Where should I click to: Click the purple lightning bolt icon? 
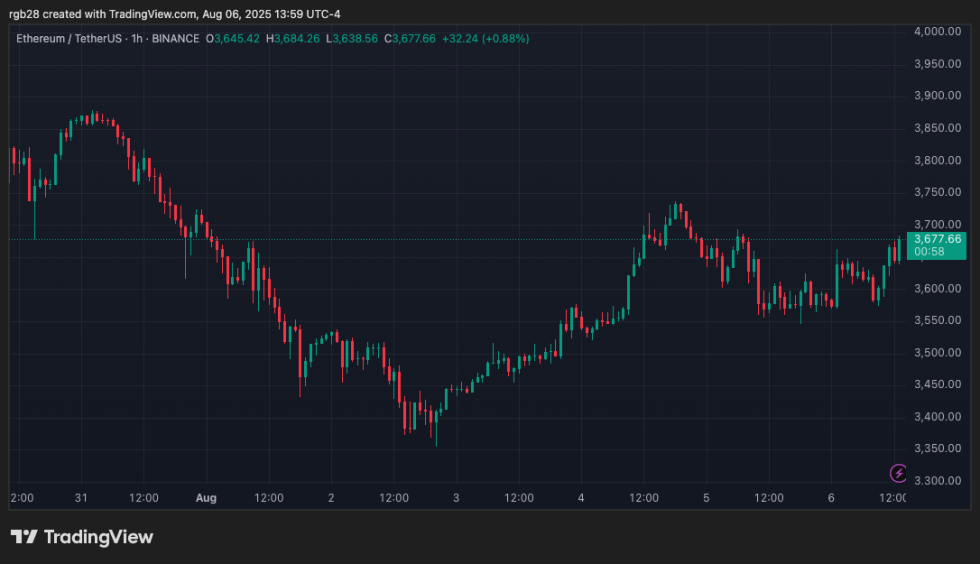click(x=898, y=473)
